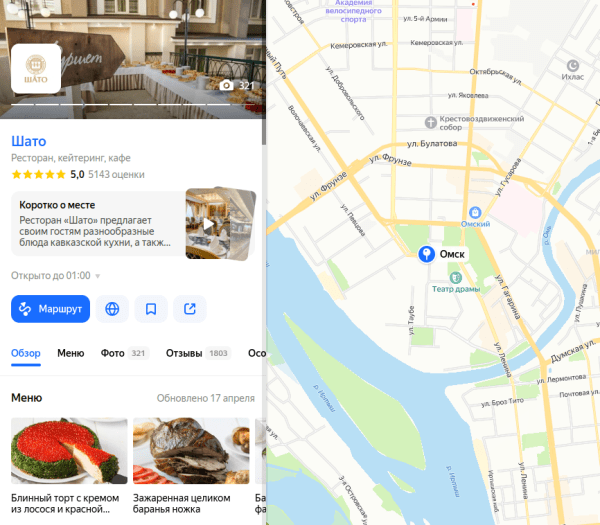Open the restaurant website globe icon

(112, 309)
